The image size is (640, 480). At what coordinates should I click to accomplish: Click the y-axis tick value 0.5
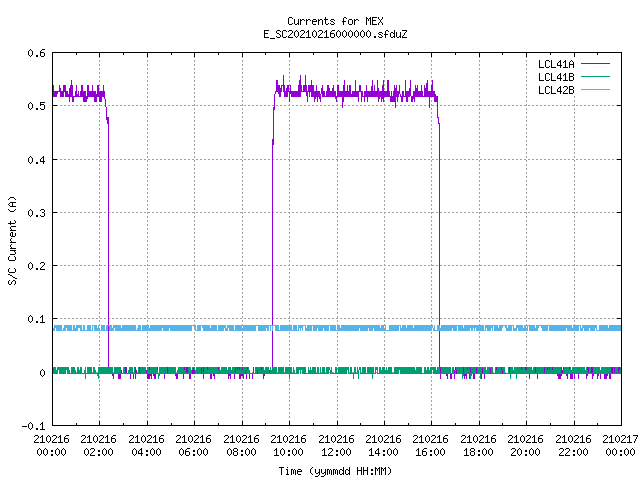36,106
